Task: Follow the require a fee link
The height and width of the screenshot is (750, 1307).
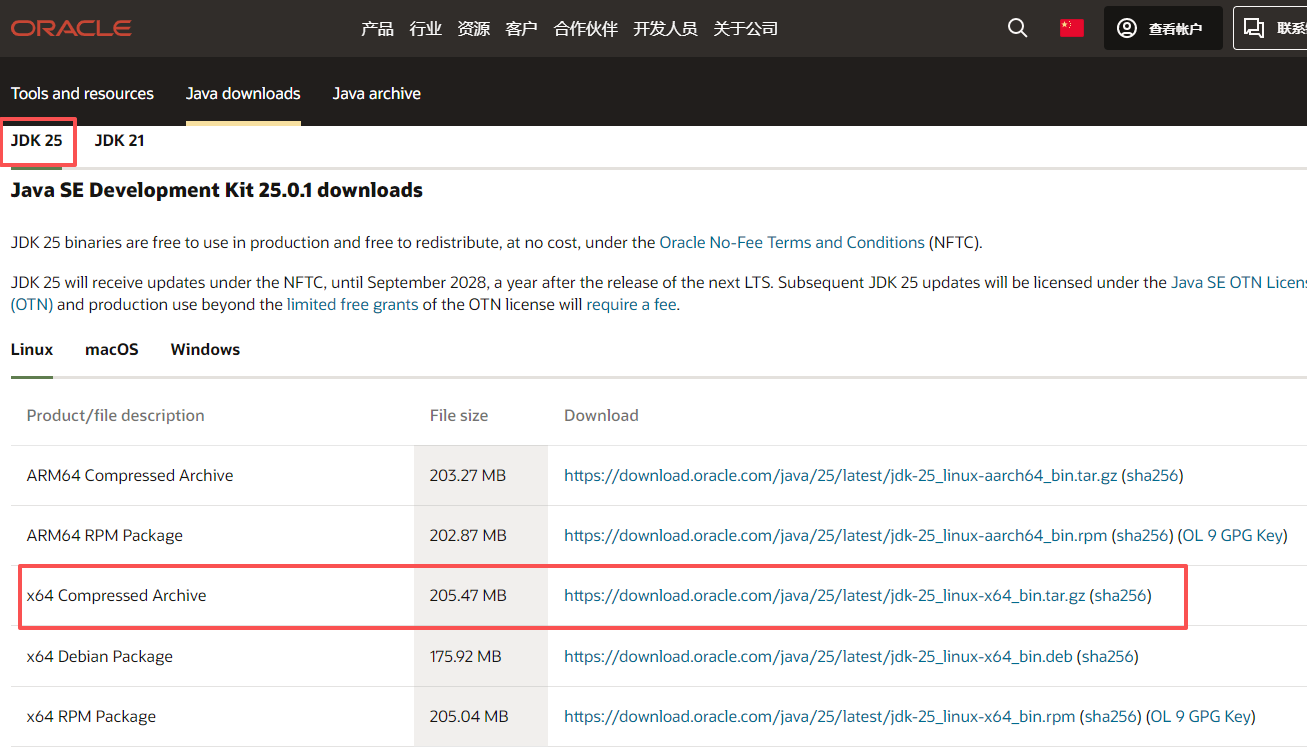Action: coord(631,304)
